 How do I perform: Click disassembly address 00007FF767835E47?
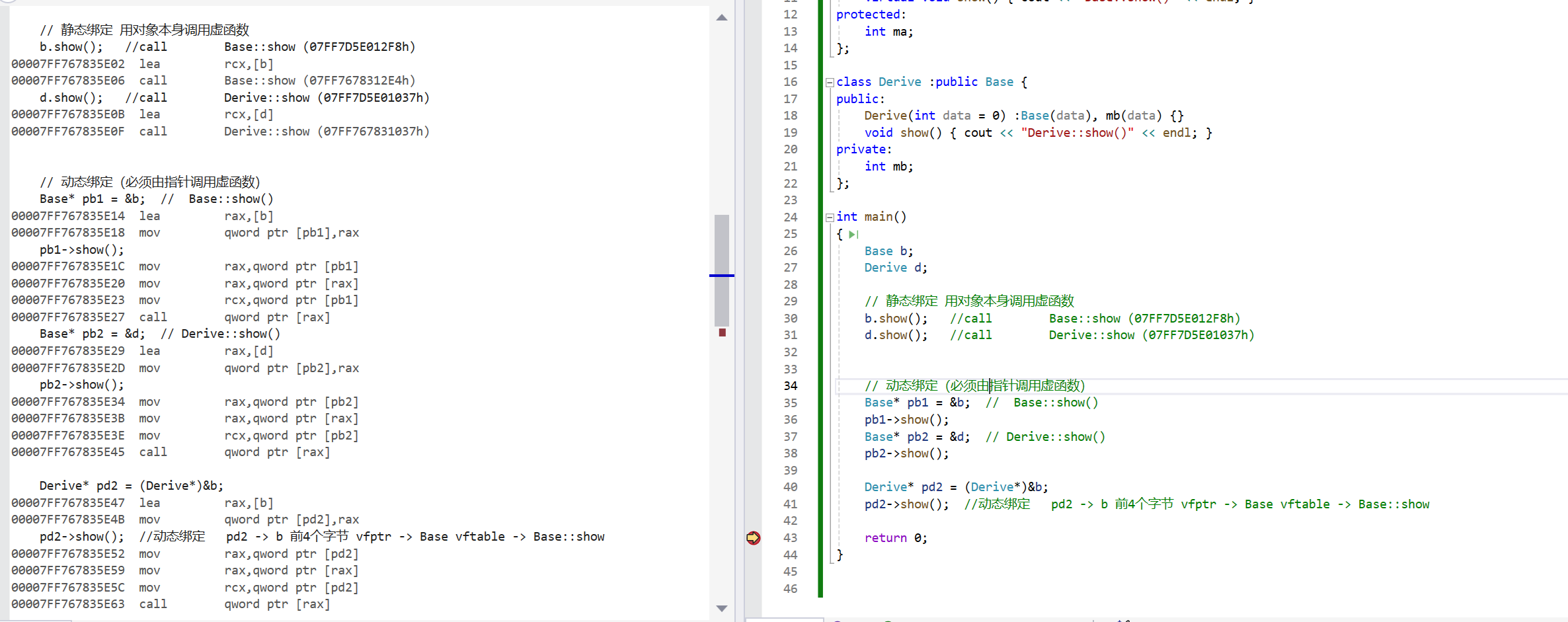(68, 503)
